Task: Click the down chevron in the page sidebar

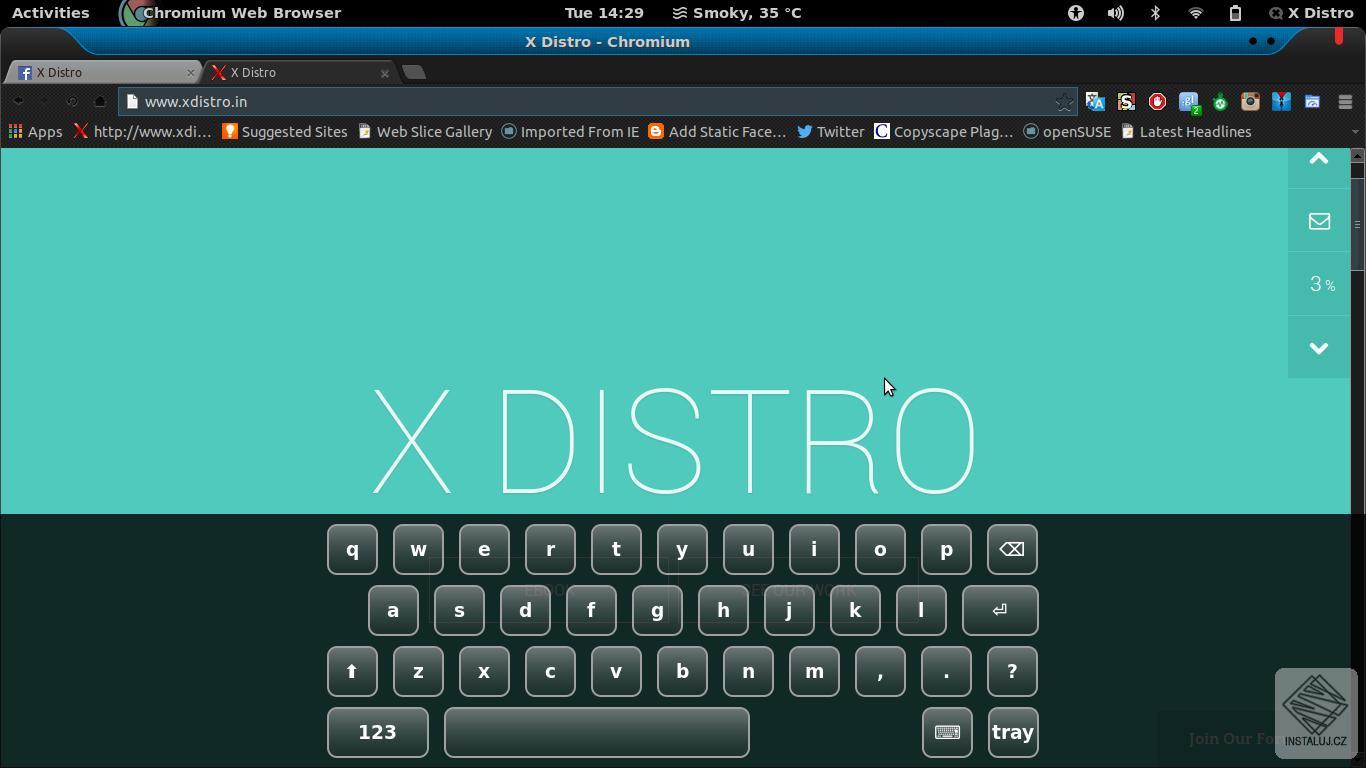Action: pyautogui.click(x=1319, y=348)
